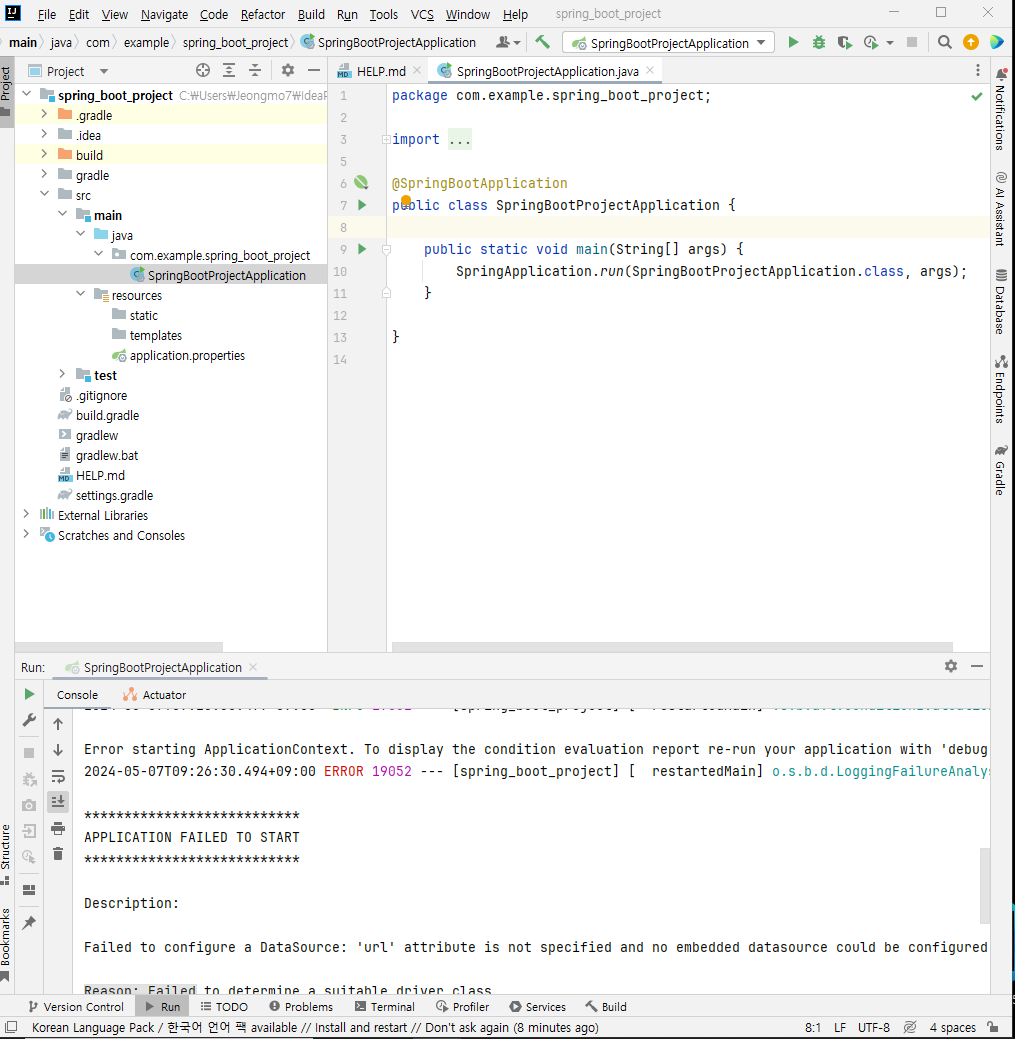Start debugging with the bug icon
Image resolution: width=1015 pixels, height=1039 pixels.
(819, 42)
